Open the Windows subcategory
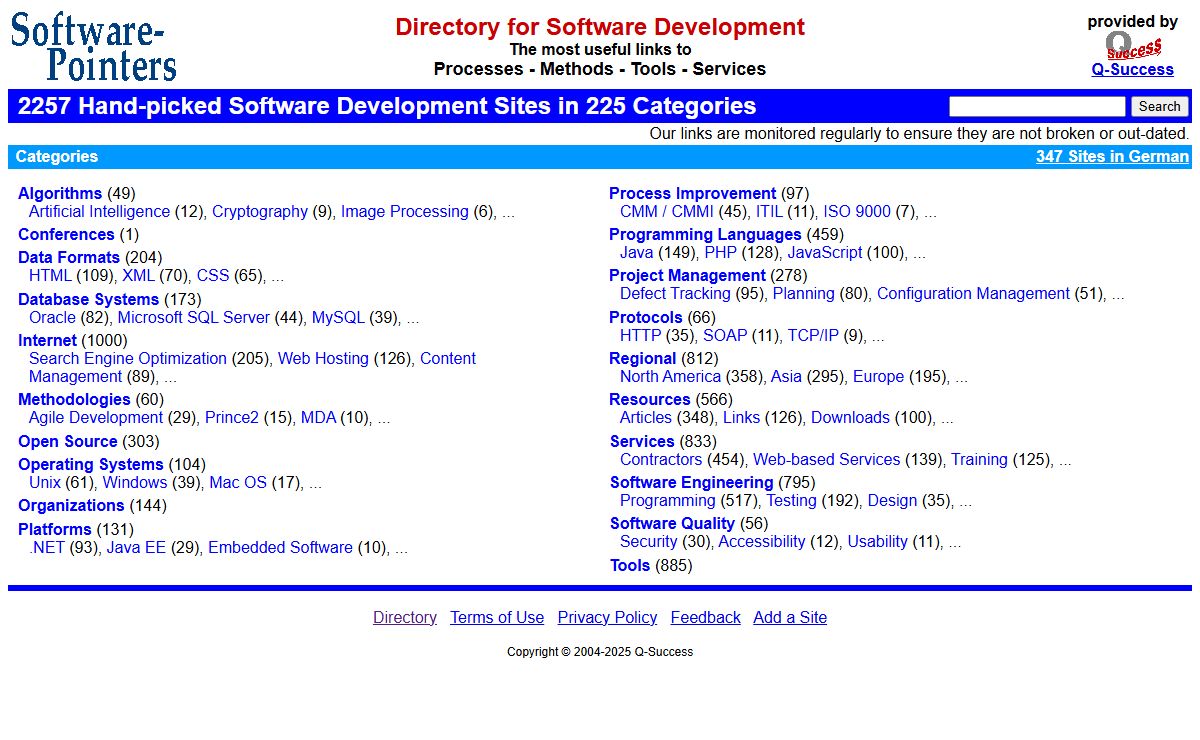This screenshot has height=740, width=1200. tap(135, 483)
